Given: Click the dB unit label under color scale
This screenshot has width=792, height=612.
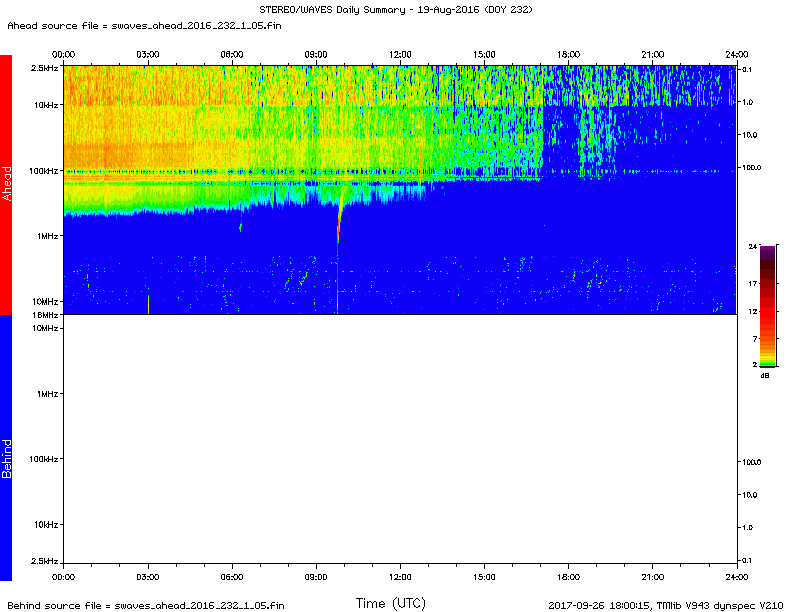Looking at the screenshot, I should 765,375.
